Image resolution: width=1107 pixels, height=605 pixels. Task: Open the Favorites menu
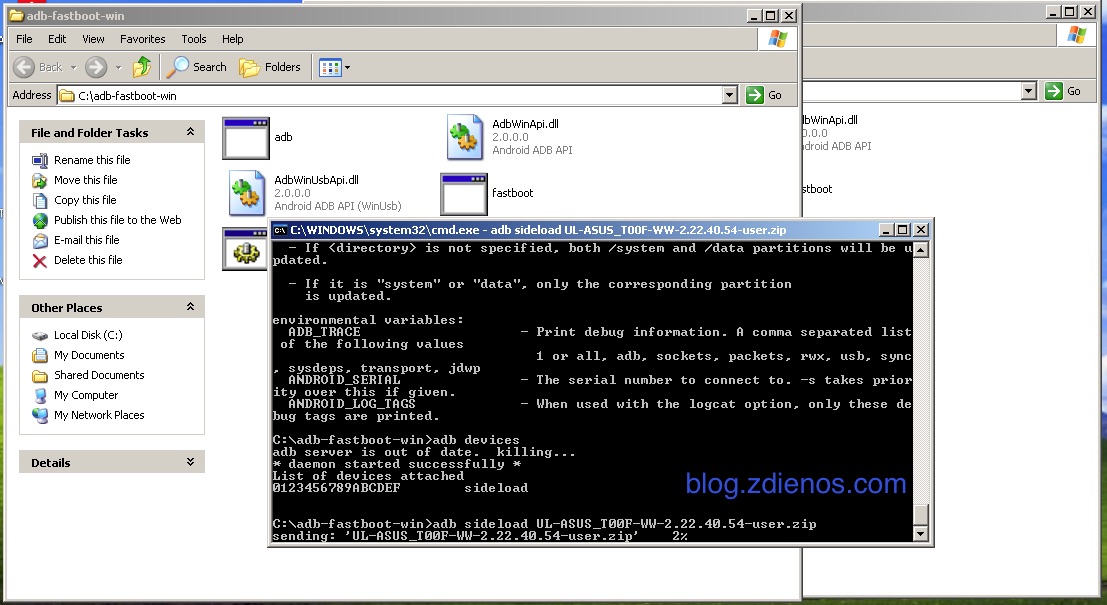pos(143,39)
